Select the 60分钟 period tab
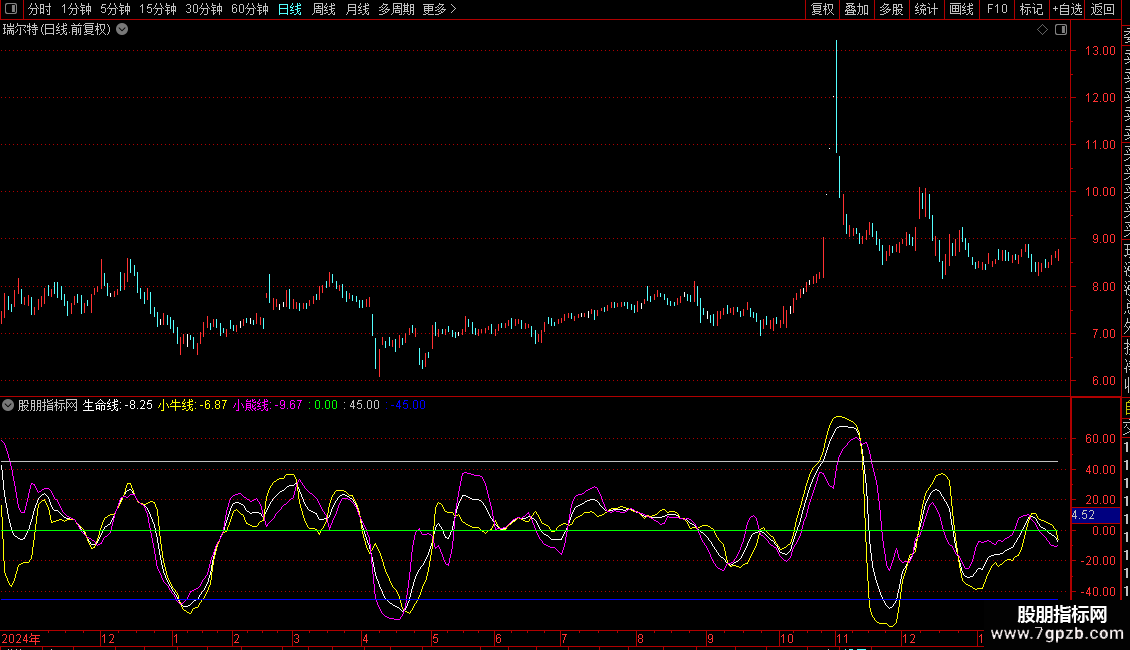 249,9
